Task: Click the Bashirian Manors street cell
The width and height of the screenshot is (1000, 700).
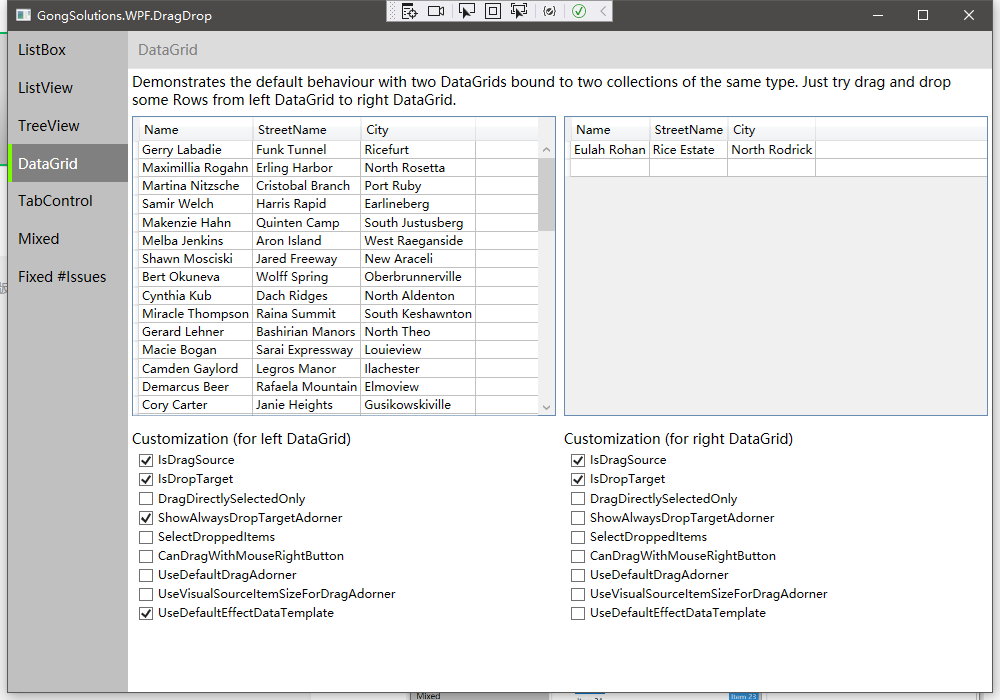Action: click(307, 332)
